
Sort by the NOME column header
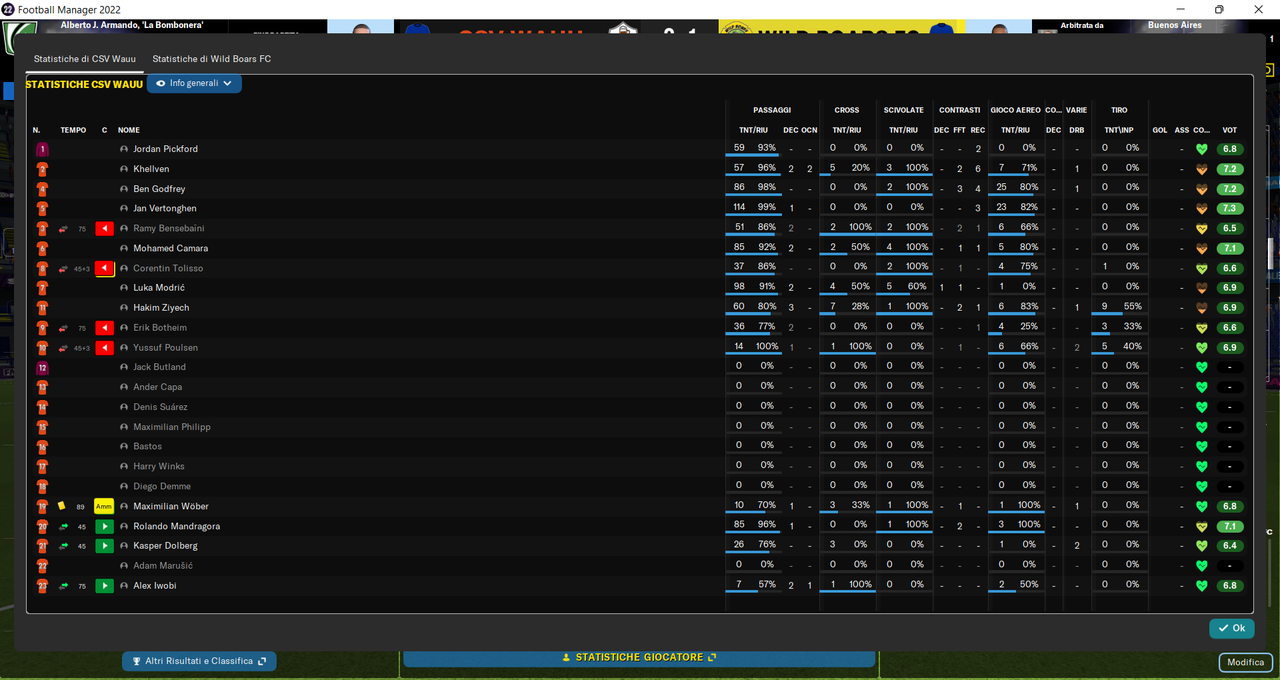tap(129, 130)
